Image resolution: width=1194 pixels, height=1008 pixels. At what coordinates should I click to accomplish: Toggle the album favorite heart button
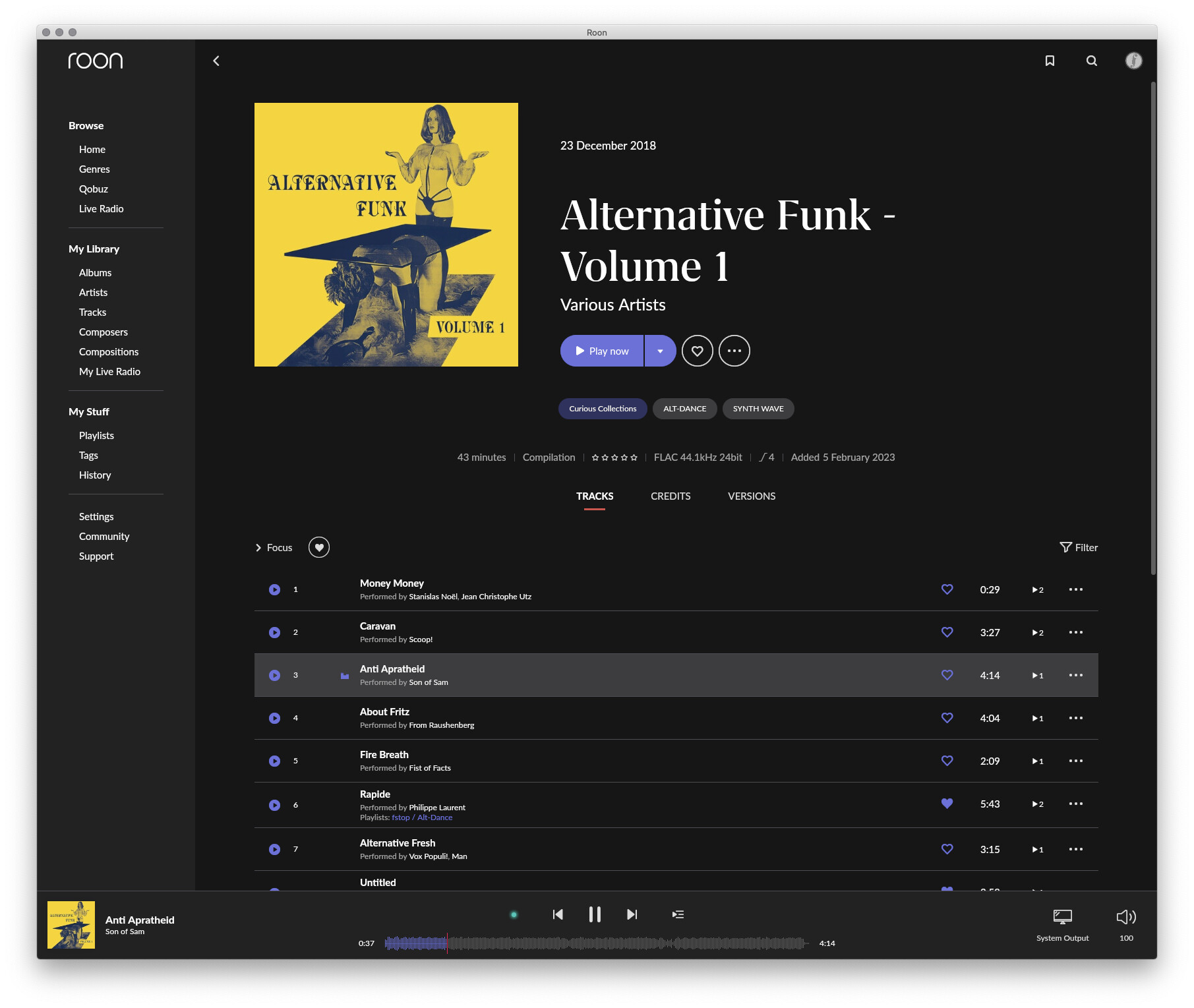[697, 351]
